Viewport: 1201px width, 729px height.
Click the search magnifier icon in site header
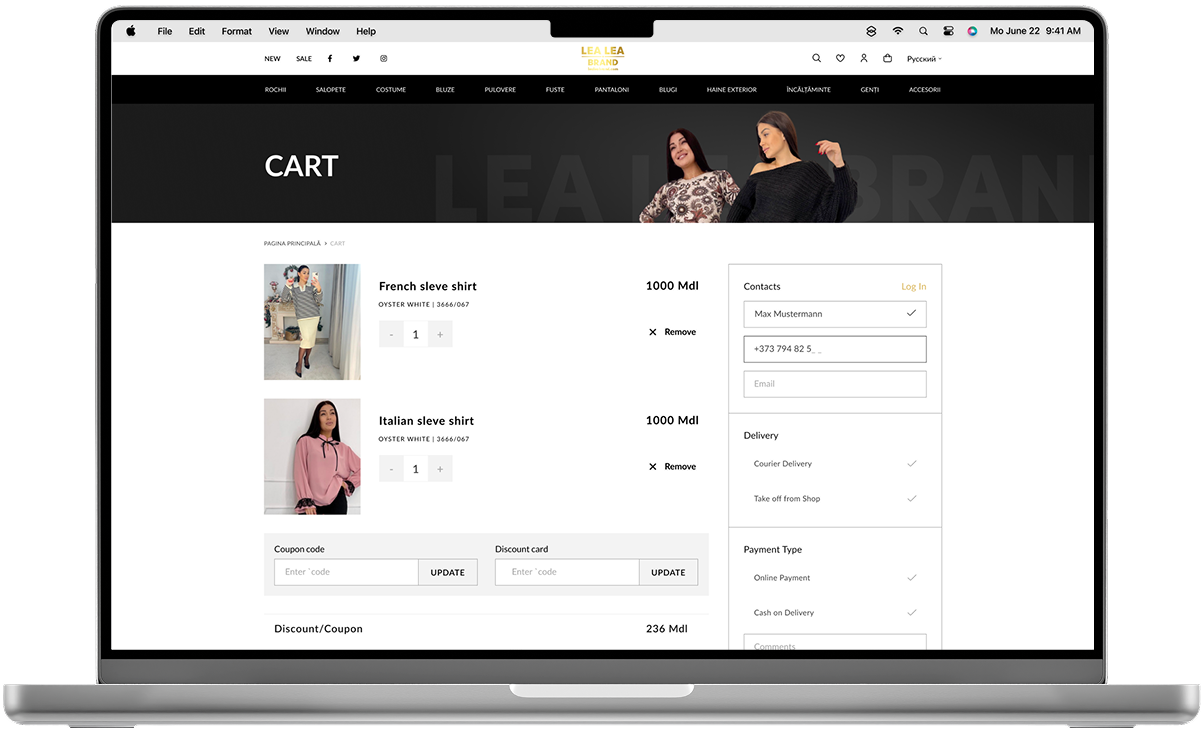coord(816,59)
